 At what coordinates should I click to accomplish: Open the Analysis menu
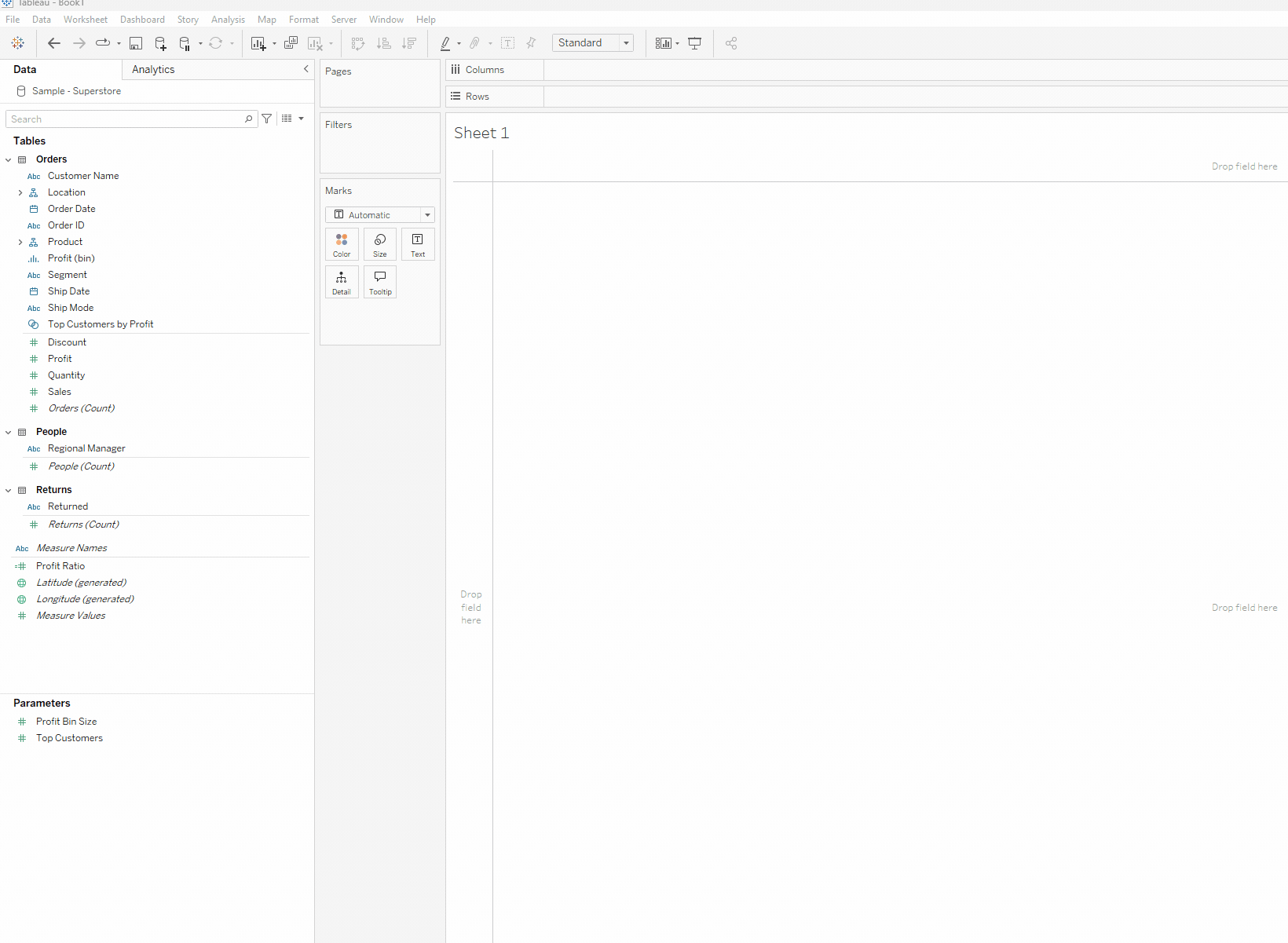click(x=228, y=20)
